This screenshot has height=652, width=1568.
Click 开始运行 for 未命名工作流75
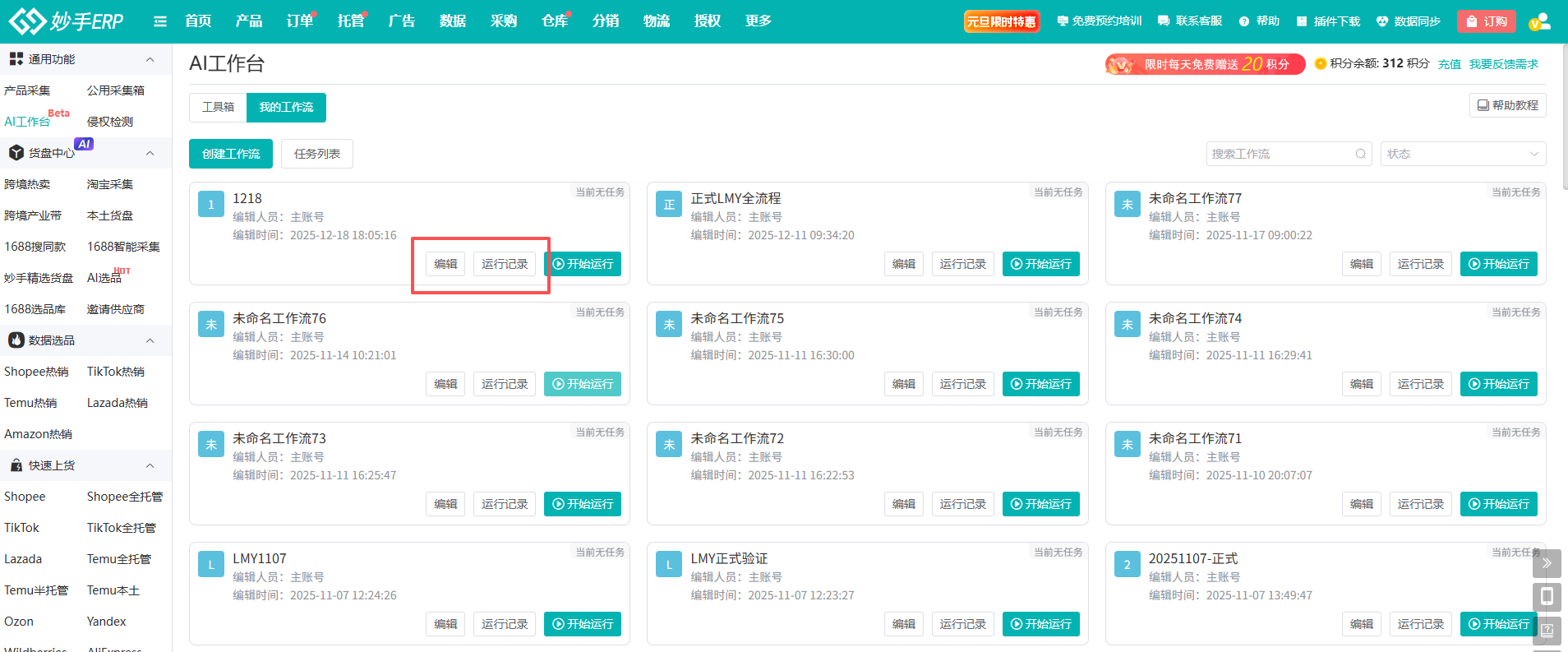click(x=1041, y=384)
